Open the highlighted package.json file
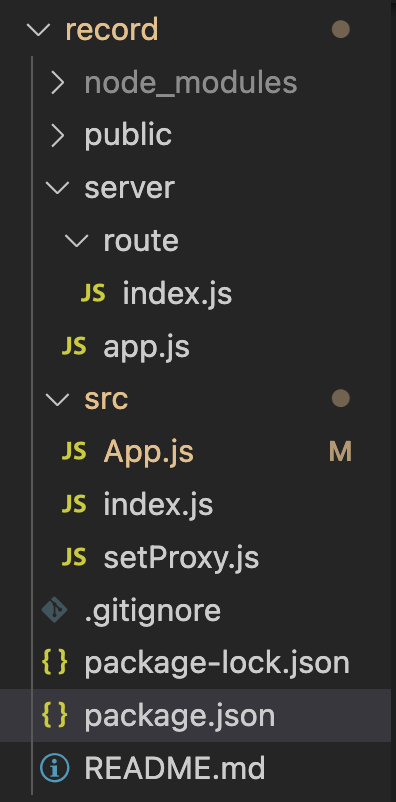The image size is (396, 802). [180, 715]
